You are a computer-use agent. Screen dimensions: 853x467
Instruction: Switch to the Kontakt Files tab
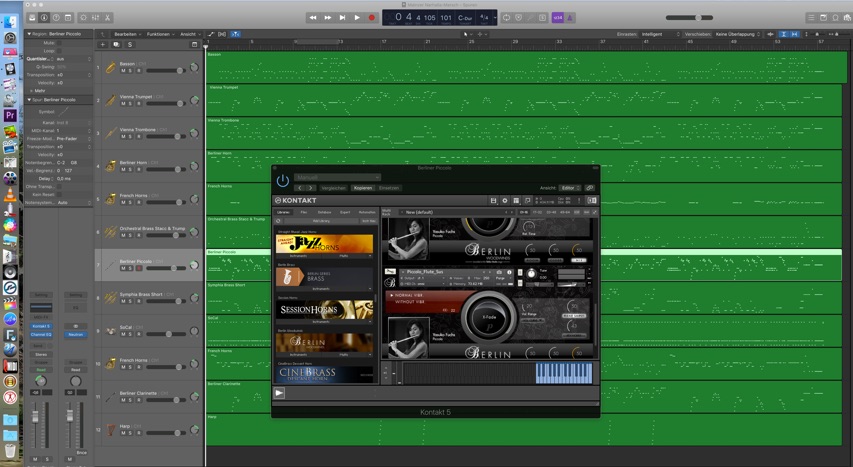pyautogui.click(x=304, y=212)
